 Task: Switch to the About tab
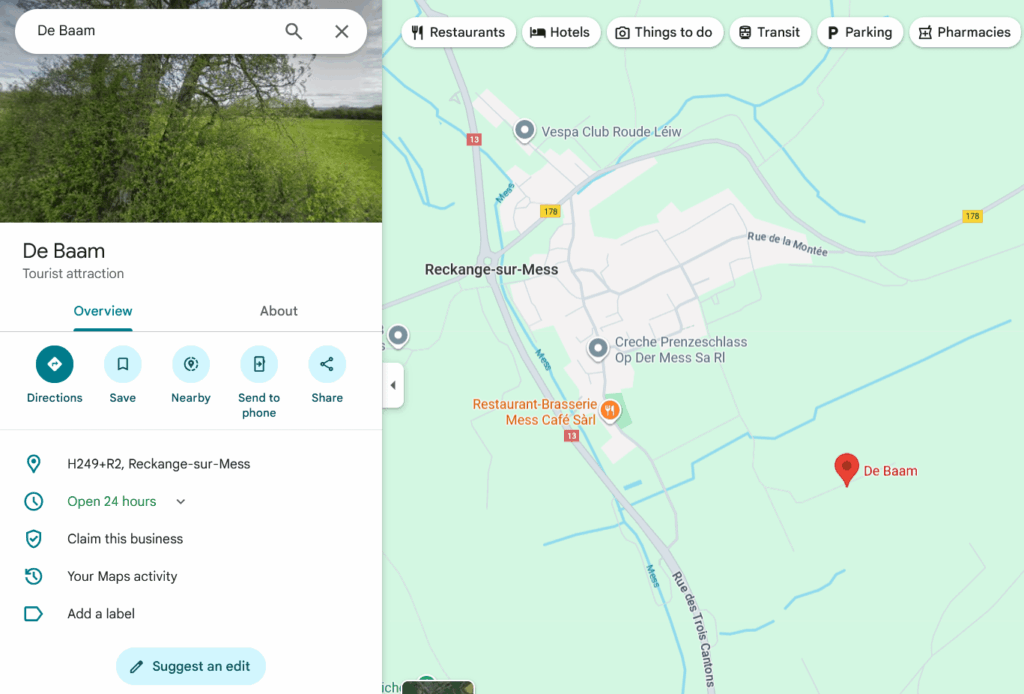tap(278, 311)
